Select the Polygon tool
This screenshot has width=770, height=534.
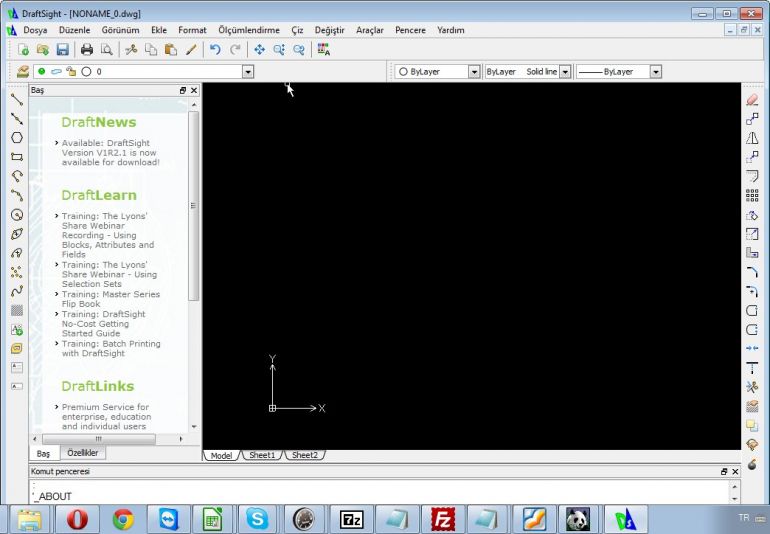pyautogui.click(x=17, y=138)
